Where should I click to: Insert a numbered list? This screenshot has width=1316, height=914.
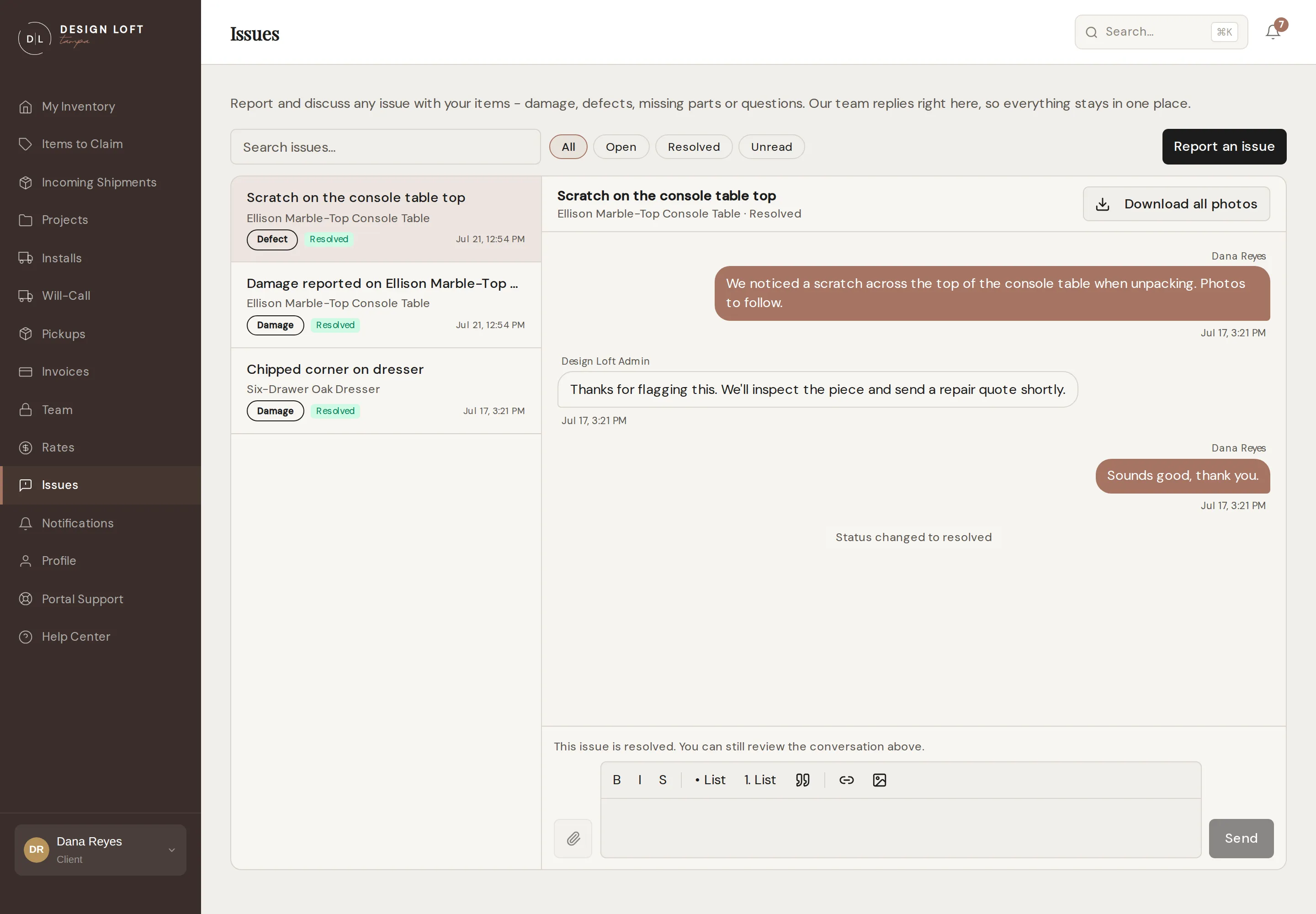tap(760, 780)
